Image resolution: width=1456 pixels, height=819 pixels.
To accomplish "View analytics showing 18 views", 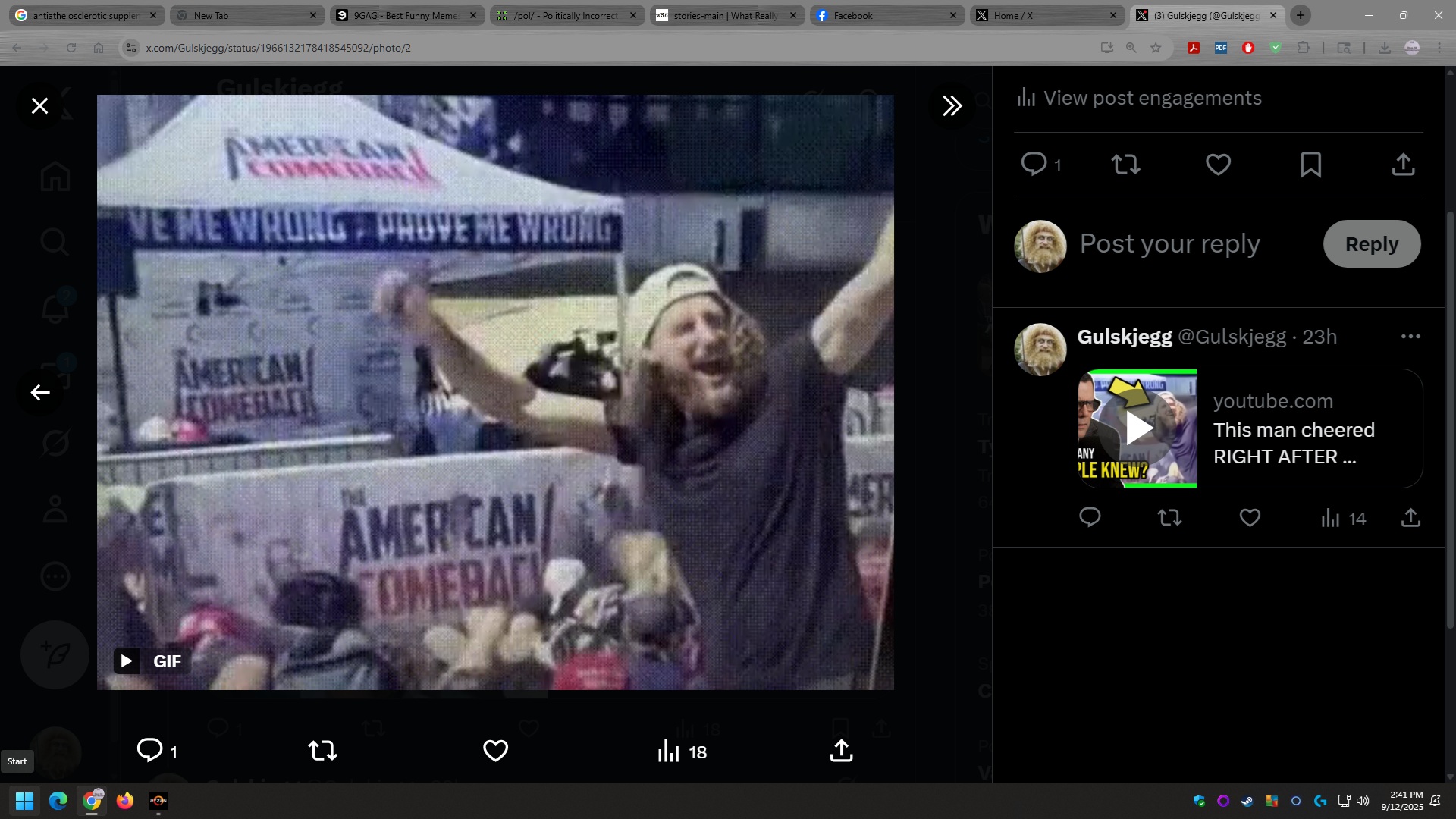I will [x=682, y=752].
